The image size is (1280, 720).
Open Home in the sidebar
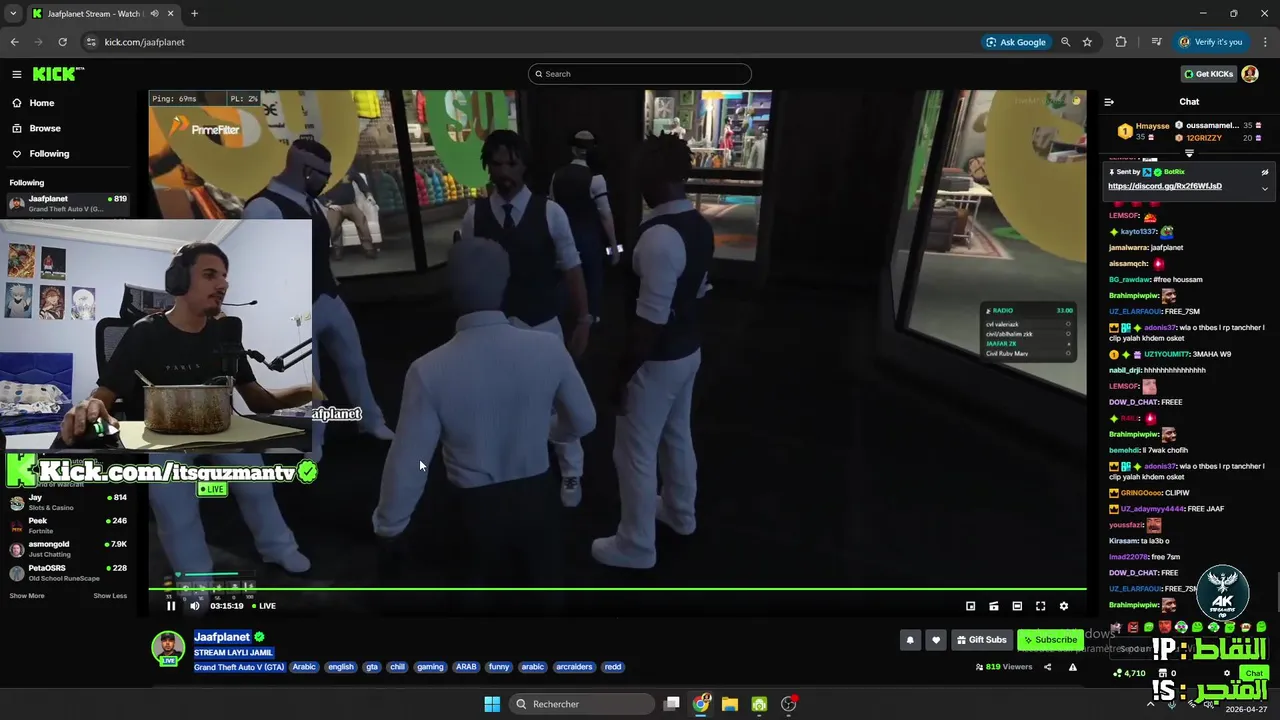[41, 103]
